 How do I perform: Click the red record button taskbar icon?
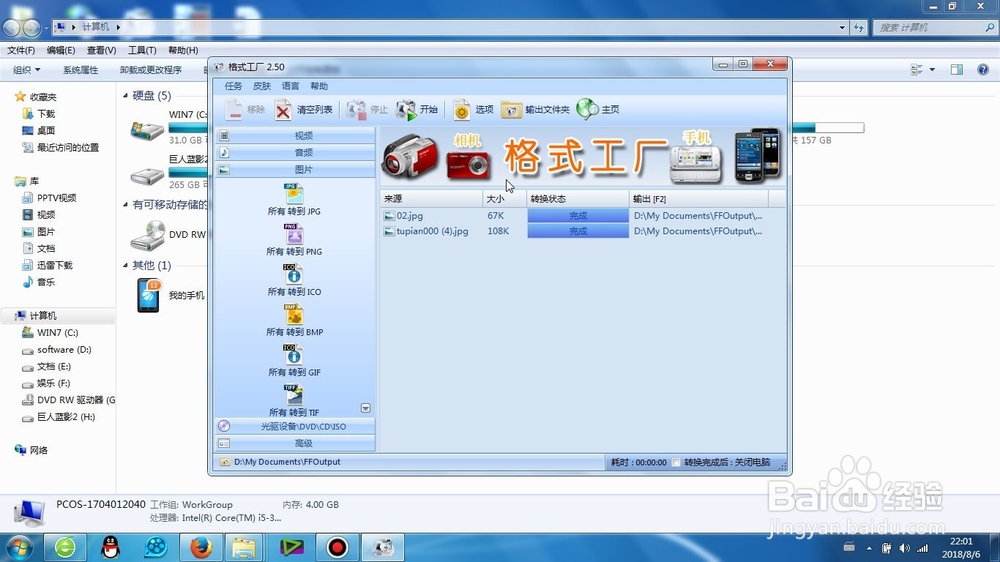pos(337,547)
